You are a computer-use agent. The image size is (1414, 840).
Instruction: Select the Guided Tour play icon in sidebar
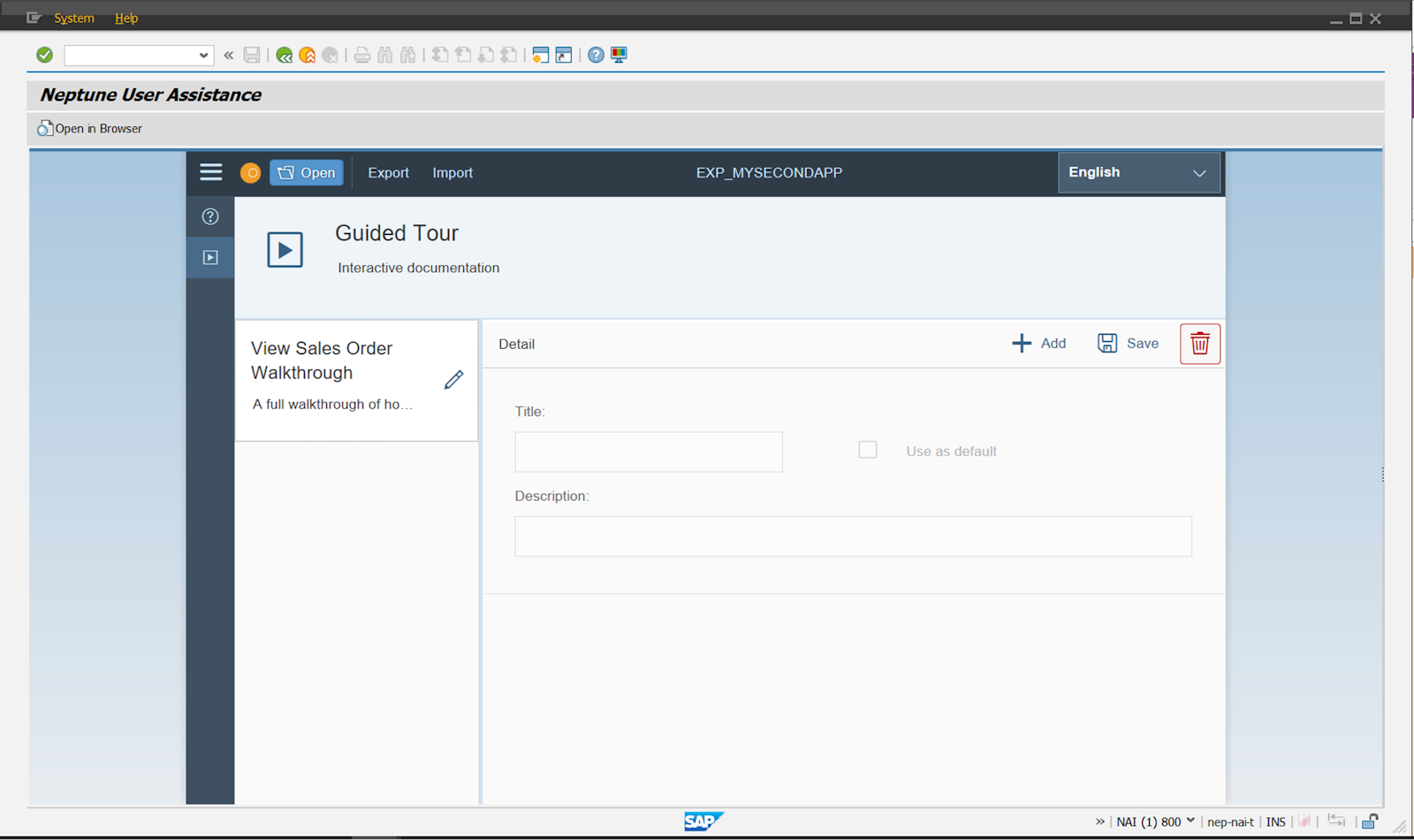209,257
